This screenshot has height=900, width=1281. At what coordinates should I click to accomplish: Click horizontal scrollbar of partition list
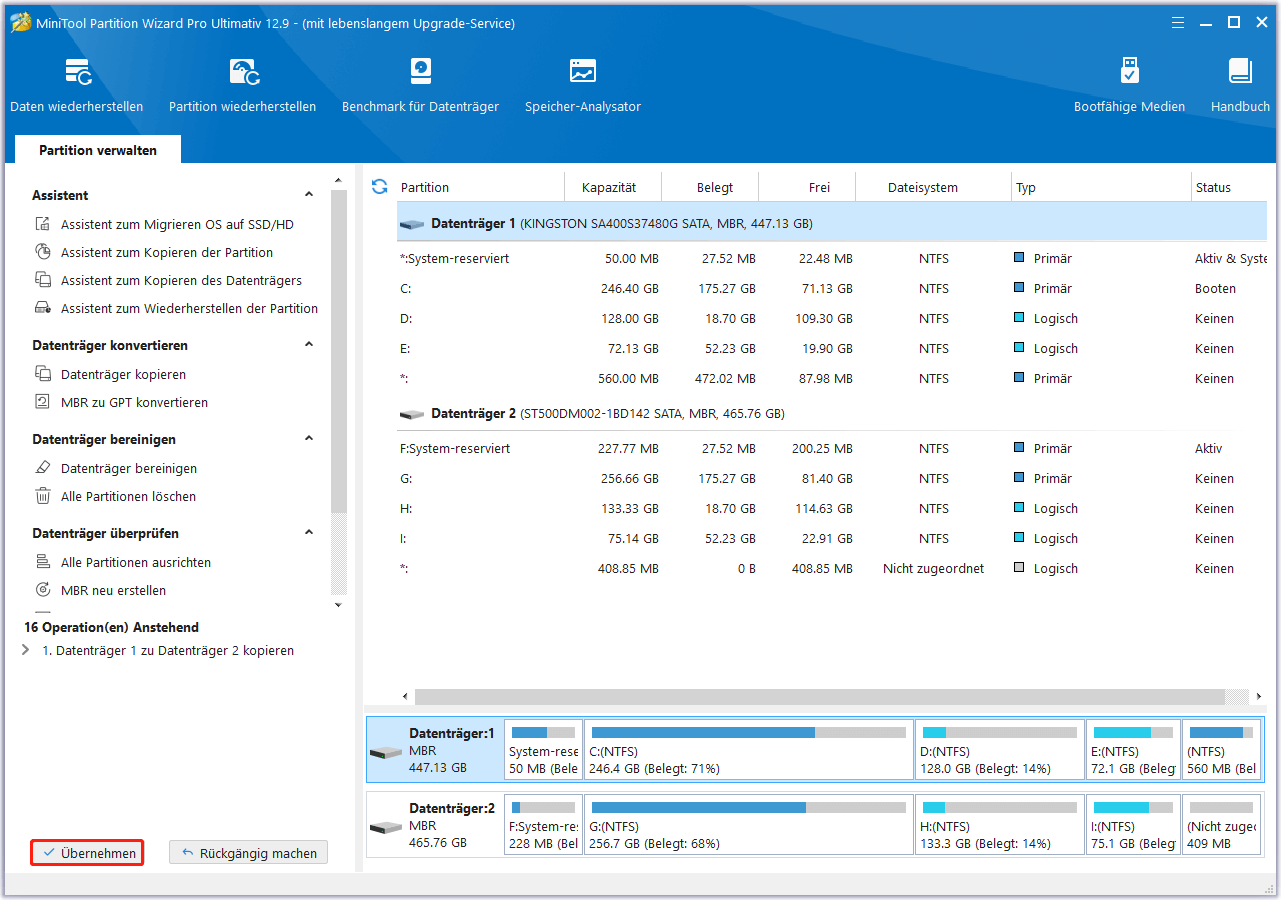[x=820, y=697]
